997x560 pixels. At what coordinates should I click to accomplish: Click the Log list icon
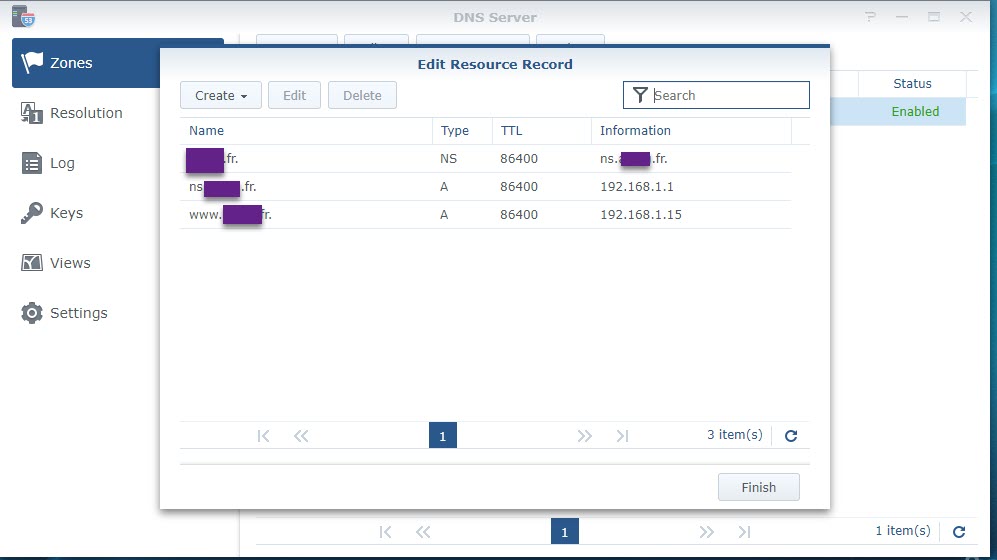tap(32, 163)
